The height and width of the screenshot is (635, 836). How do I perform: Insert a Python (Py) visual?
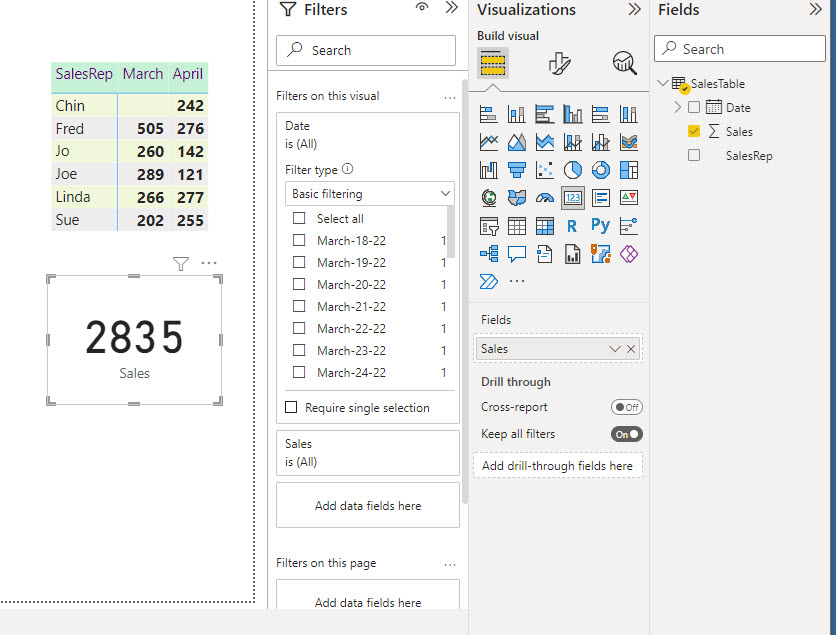coord(601,226)
